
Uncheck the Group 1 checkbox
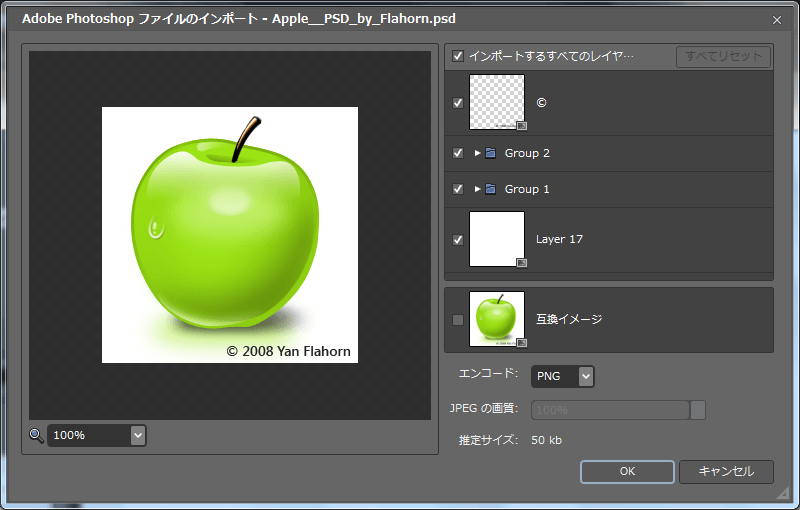coord(458,189)
